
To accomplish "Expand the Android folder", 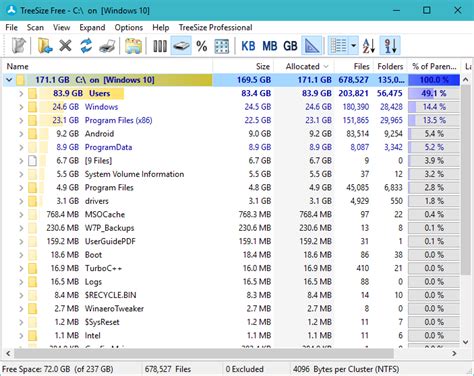I will (x=21, y=134).
